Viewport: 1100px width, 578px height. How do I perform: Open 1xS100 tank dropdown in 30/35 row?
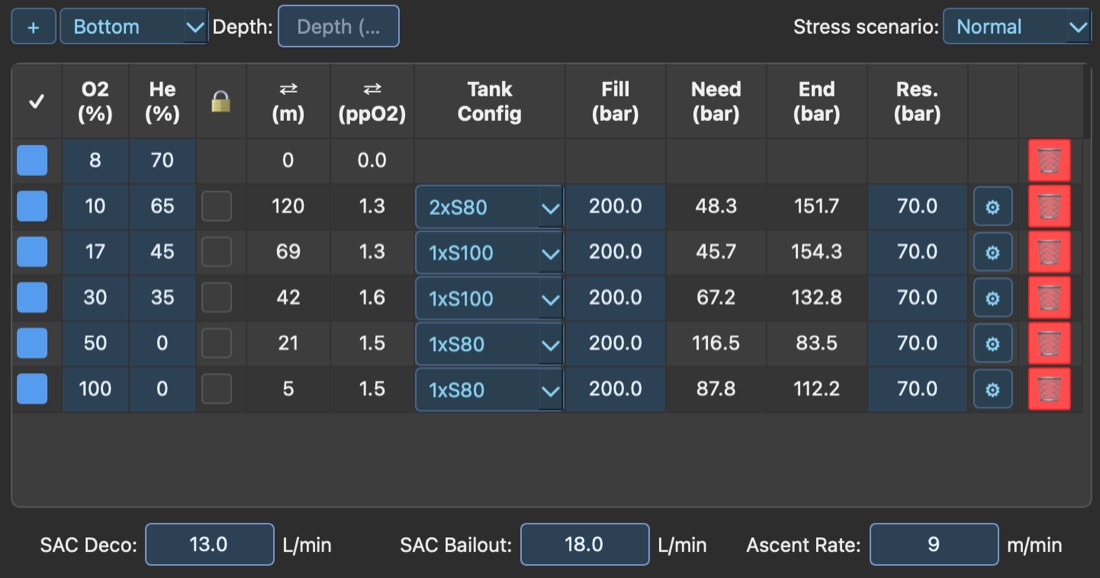pyautogui.click(x=489, y=298)
